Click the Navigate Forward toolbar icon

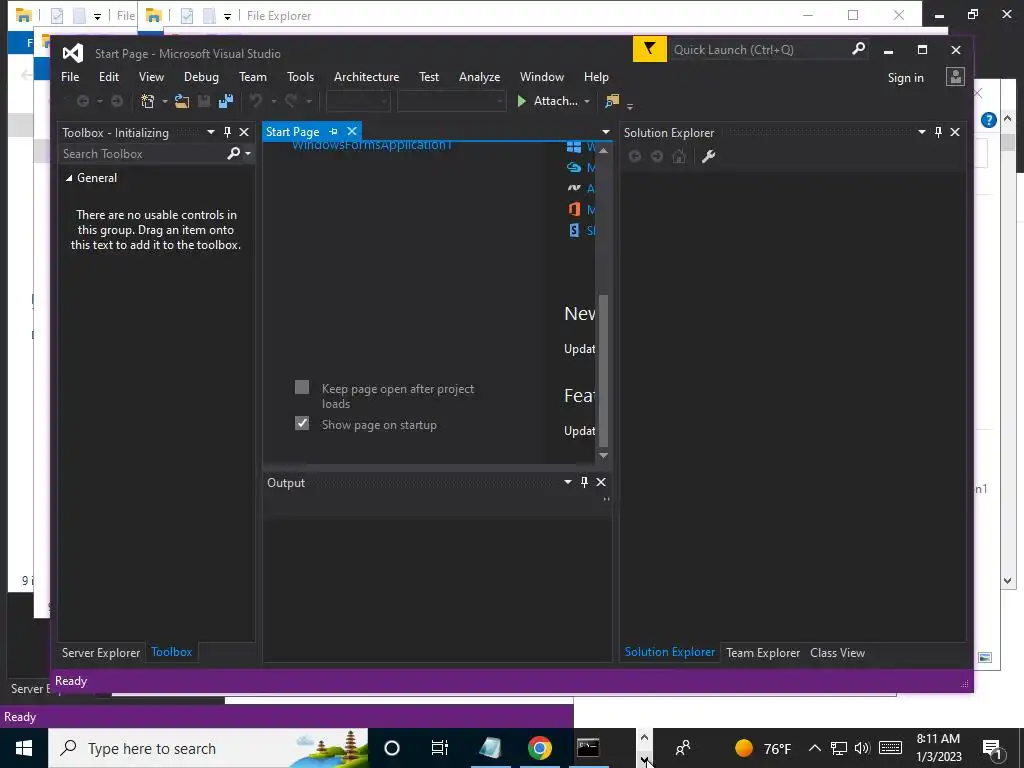point(117,101)
